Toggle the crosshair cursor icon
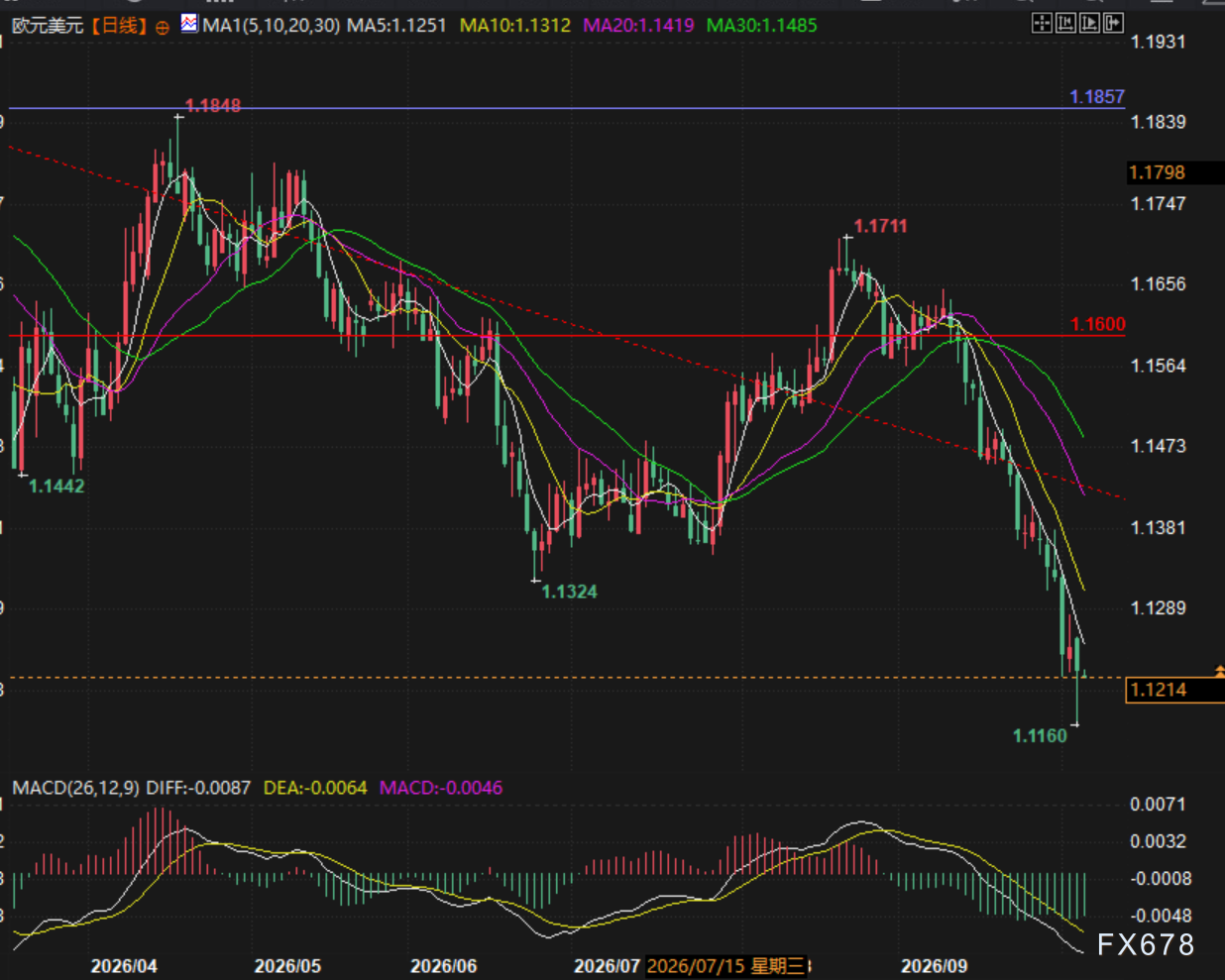1225x980 pixels. 1042,23
